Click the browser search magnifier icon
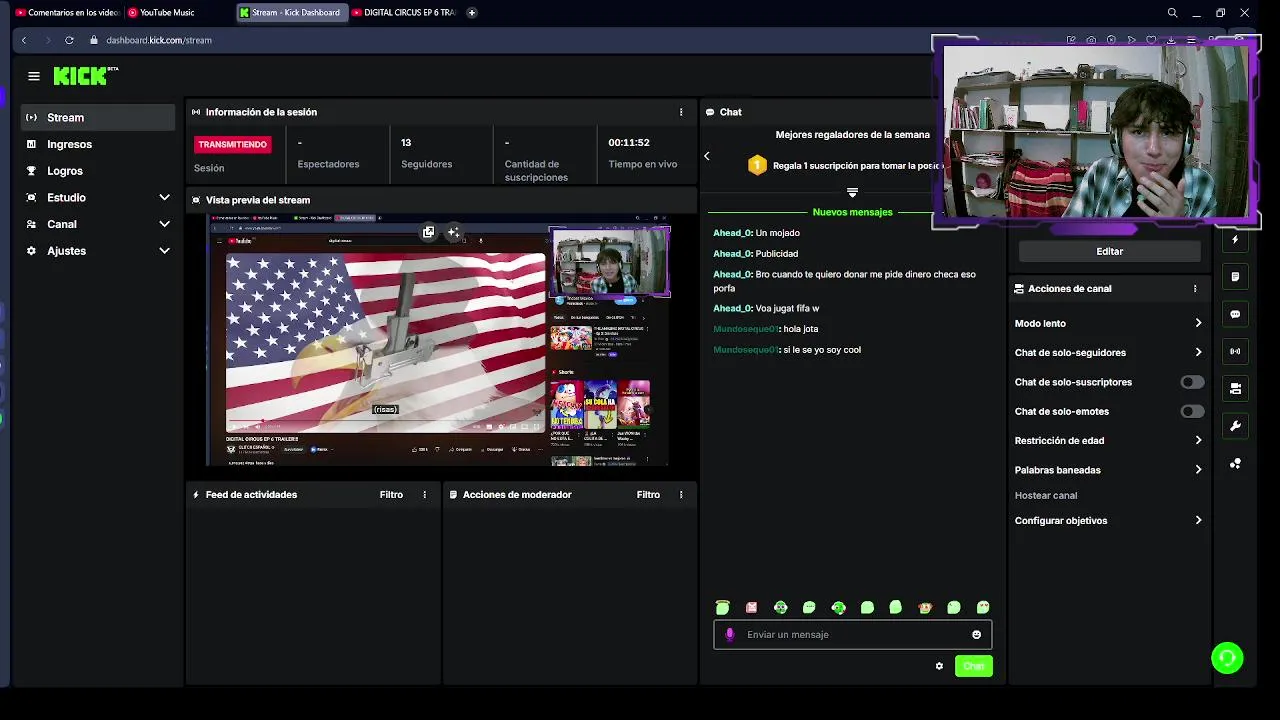 [x=1172, y=13]
